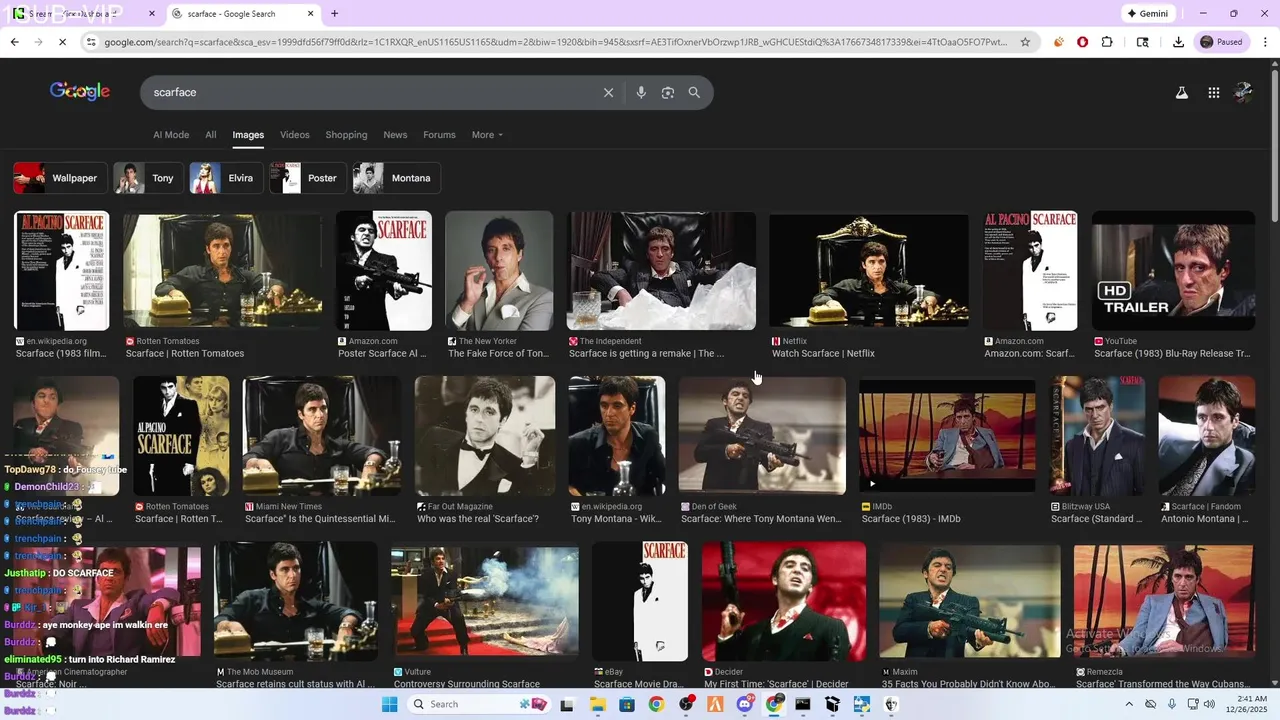Open The Independent Scarface remake image
The image size is (1280, 720).
(661, 270)
